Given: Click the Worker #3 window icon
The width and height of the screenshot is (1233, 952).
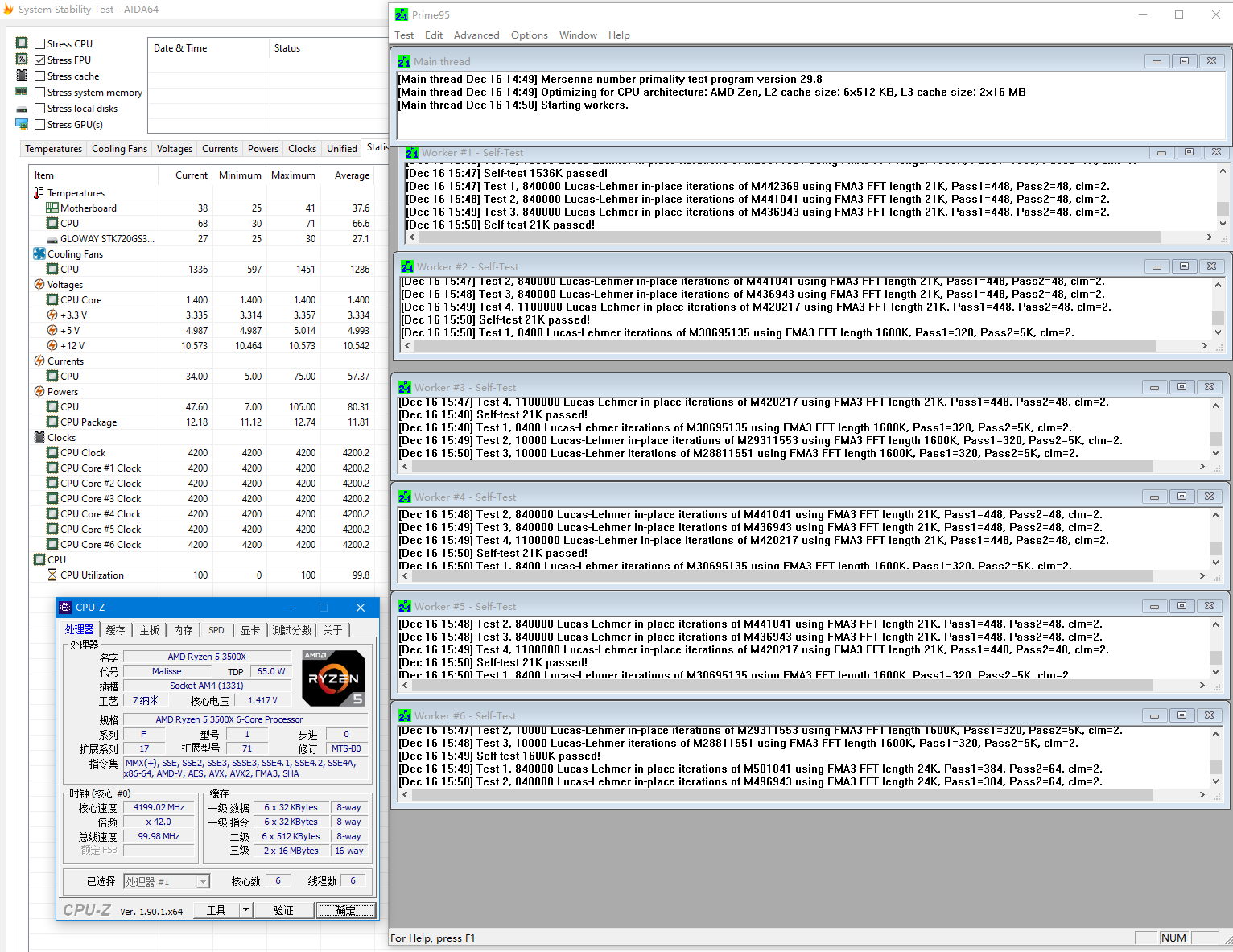Looking at the screenshot, I should point(405,387).
